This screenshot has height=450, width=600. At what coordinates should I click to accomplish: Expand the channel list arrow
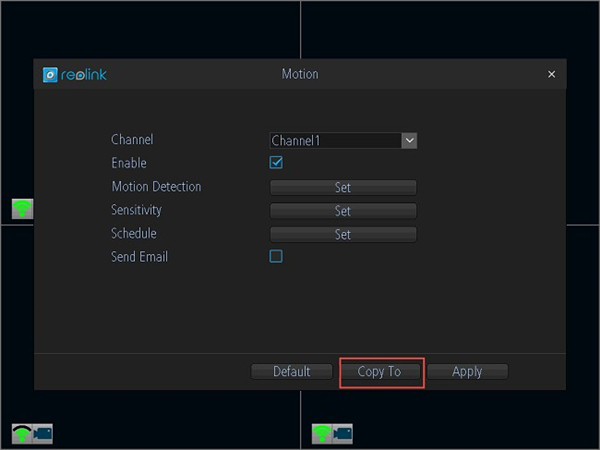409,140
